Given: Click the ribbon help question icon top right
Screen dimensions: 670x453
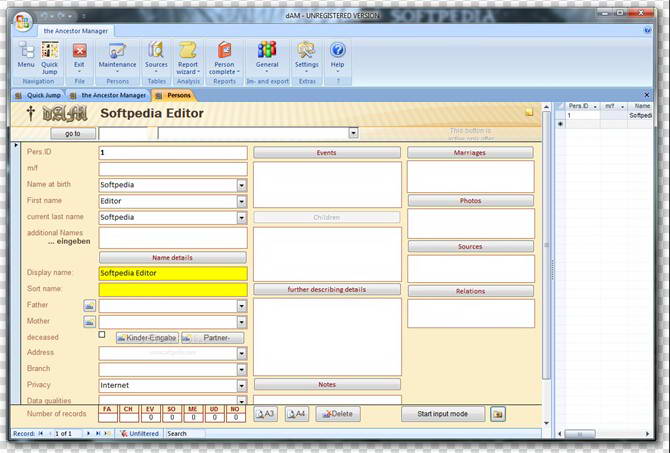Looking at the screenshot, I should click(647, 30).
